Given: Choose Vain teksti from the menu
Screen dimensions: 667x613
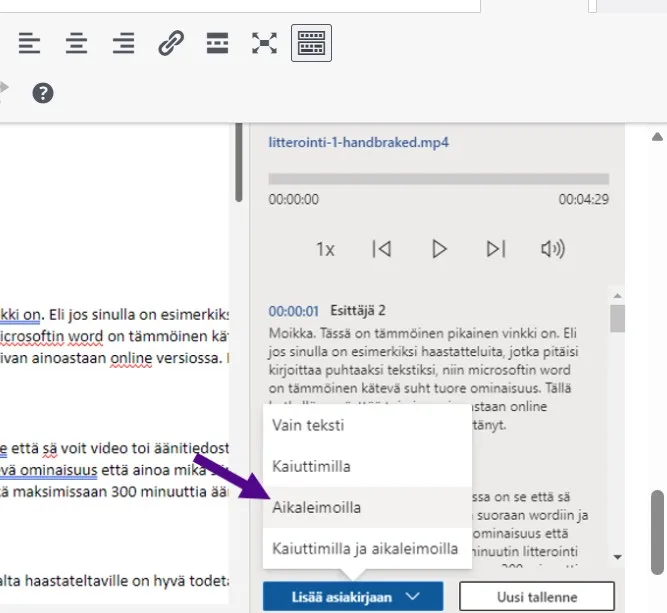Looking at the screenshot, I should point(368,425).
